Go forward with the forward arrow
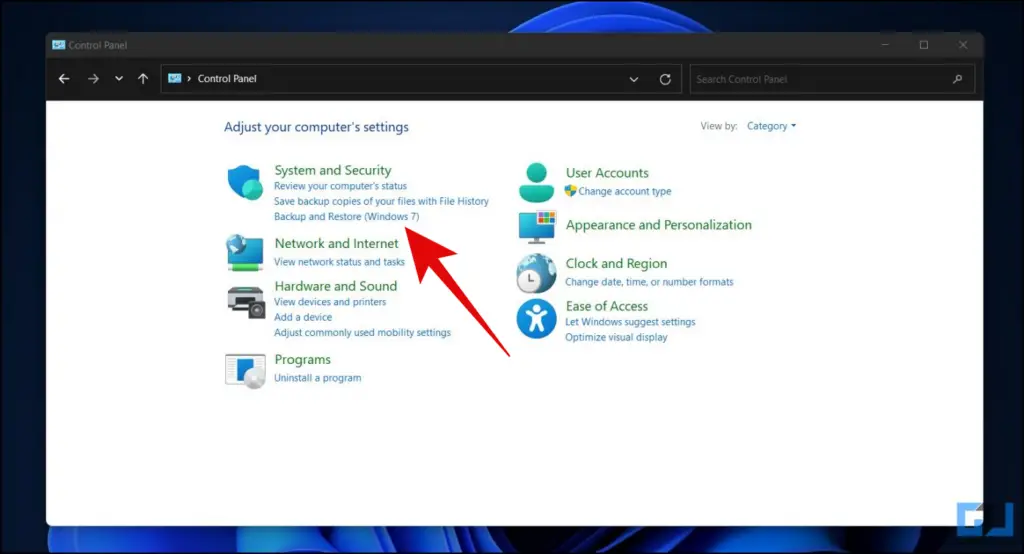 coord(93,79)
